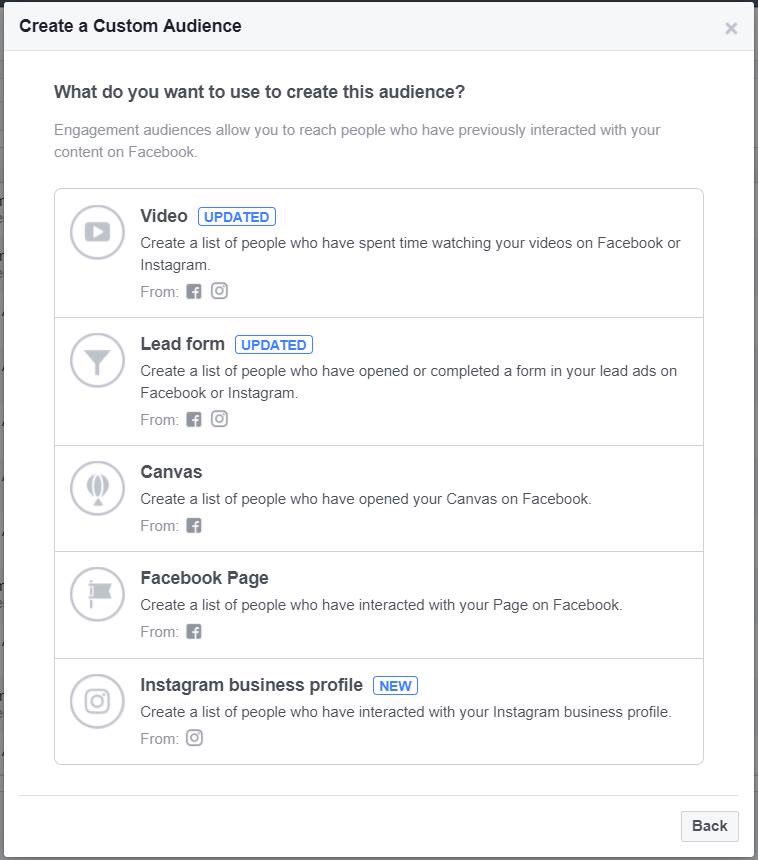Click the "From:" label in Facebook Page row

coord(160,632)
